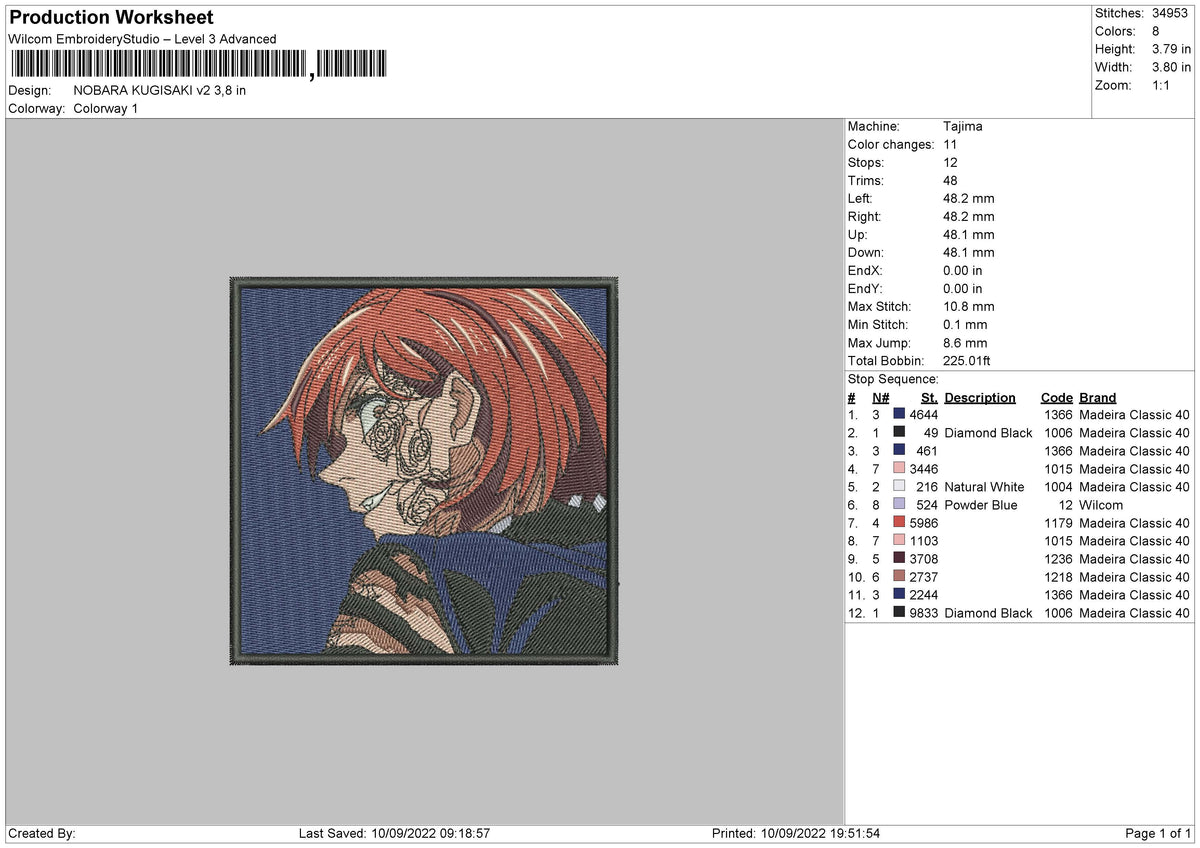Screen dimensions: 1200x848
Task: Click the Brand column header
Action: 1097,398
